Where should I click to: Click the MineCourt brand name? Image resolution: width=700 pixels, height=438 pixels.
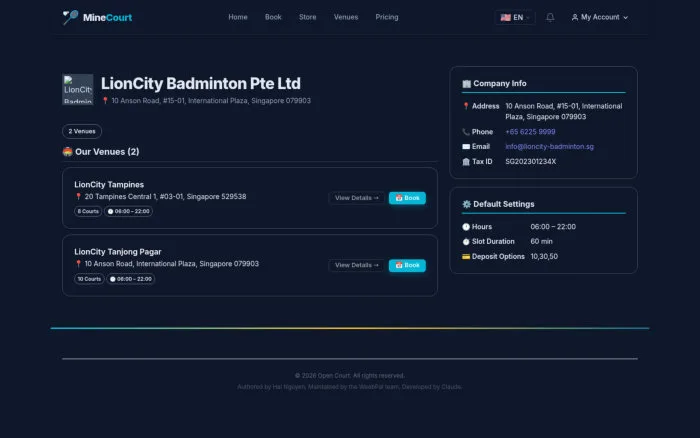(108, 17)
